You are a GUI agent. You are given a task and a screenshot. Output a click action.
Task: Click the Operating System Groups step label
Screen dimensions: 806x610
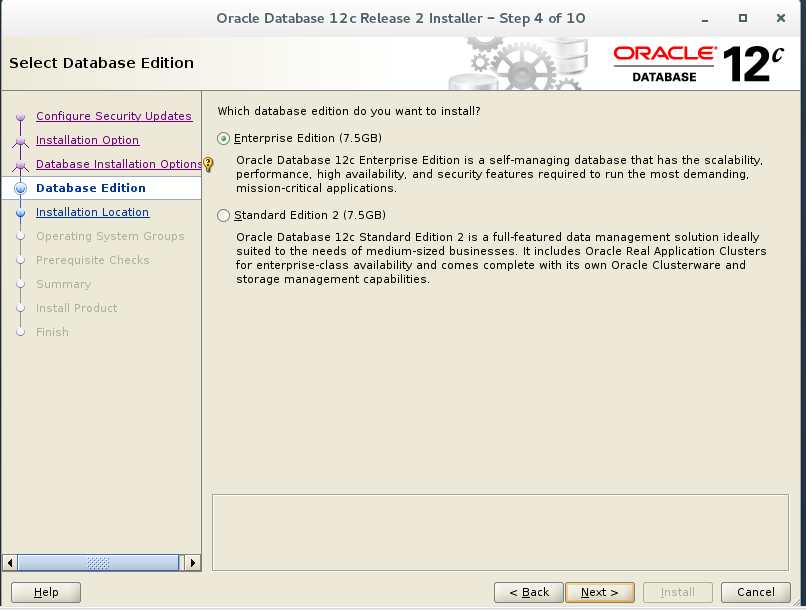tap(110, 236)
